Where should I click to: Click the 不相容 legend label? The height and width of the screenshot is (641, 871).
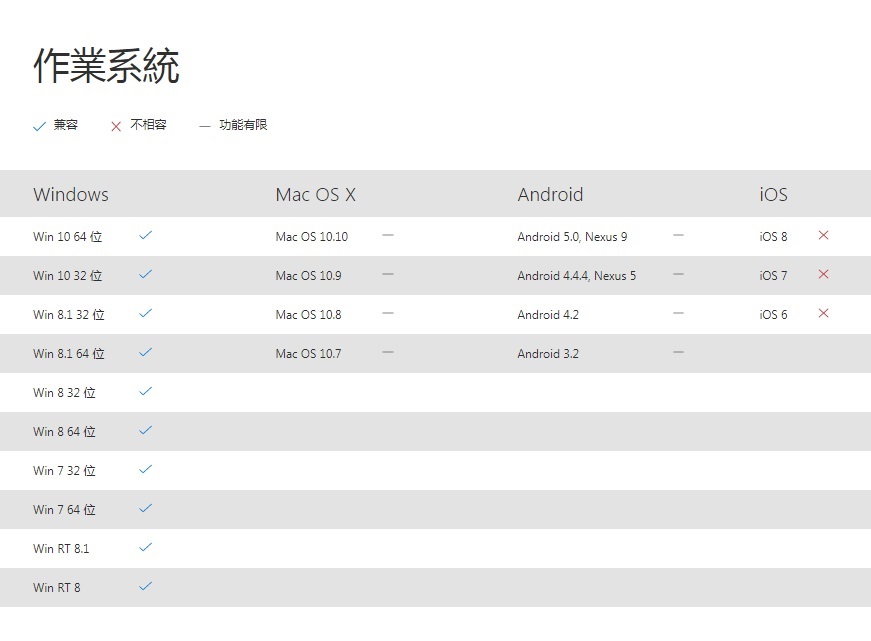(148, 124)
